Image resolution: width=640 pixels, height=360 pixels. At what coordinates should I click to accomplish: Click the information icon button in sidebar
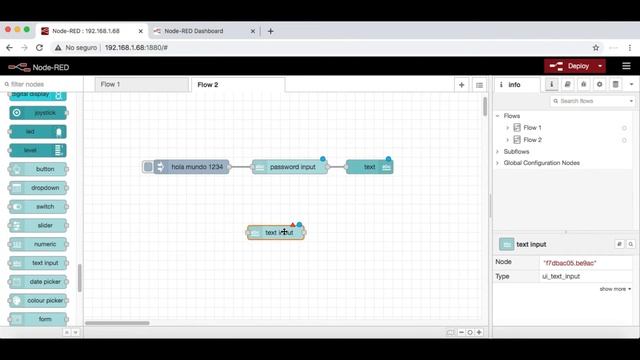tap(551, 84)
